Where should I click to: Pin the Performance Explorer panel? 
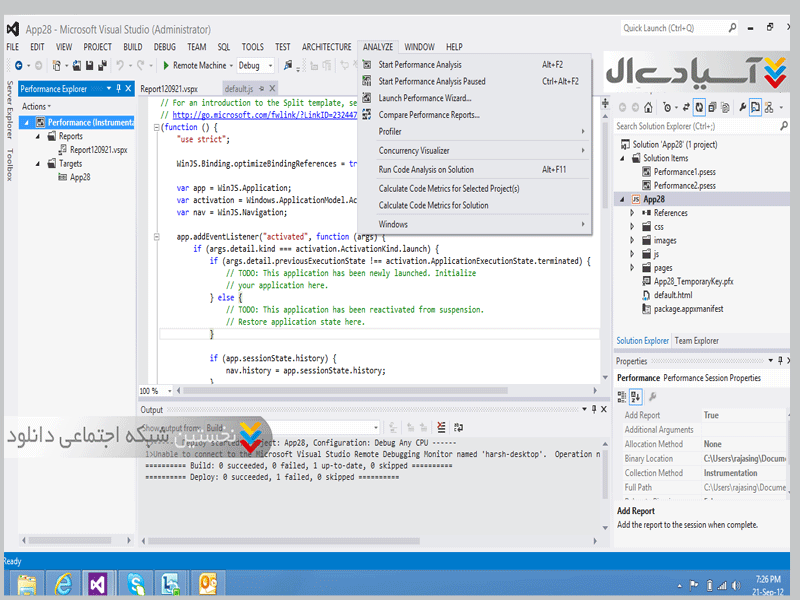point(118,89)
